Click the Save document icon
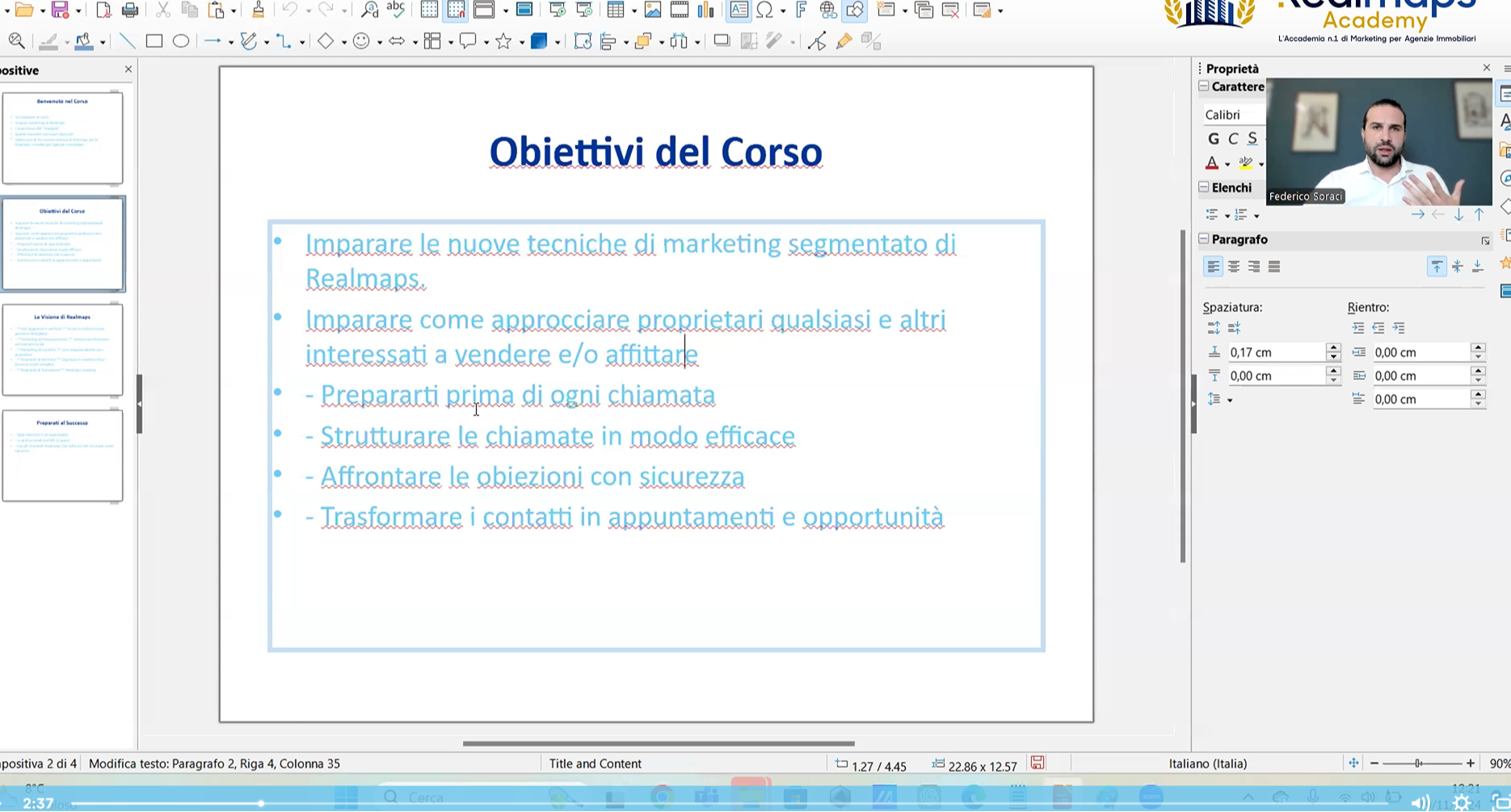 60,11
